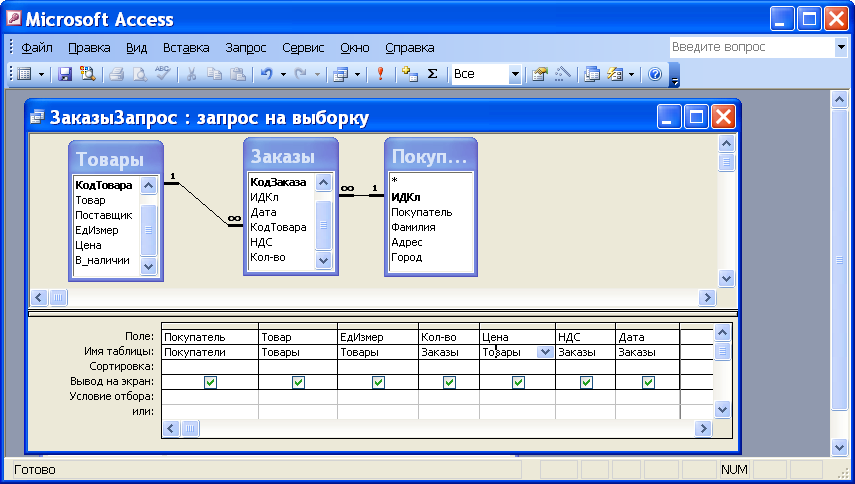
Task: Open the New Object dropdown arrow
Action: [x=631, y=74]
